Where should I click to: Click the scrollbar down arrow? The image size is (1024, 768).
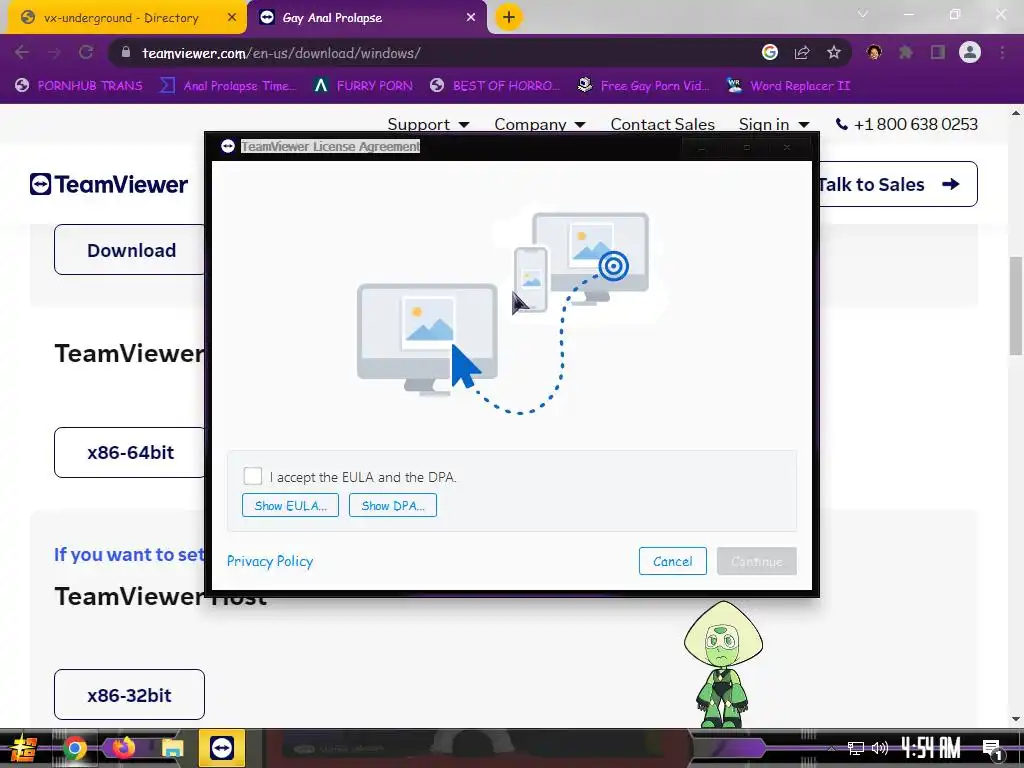(1016, 719)
